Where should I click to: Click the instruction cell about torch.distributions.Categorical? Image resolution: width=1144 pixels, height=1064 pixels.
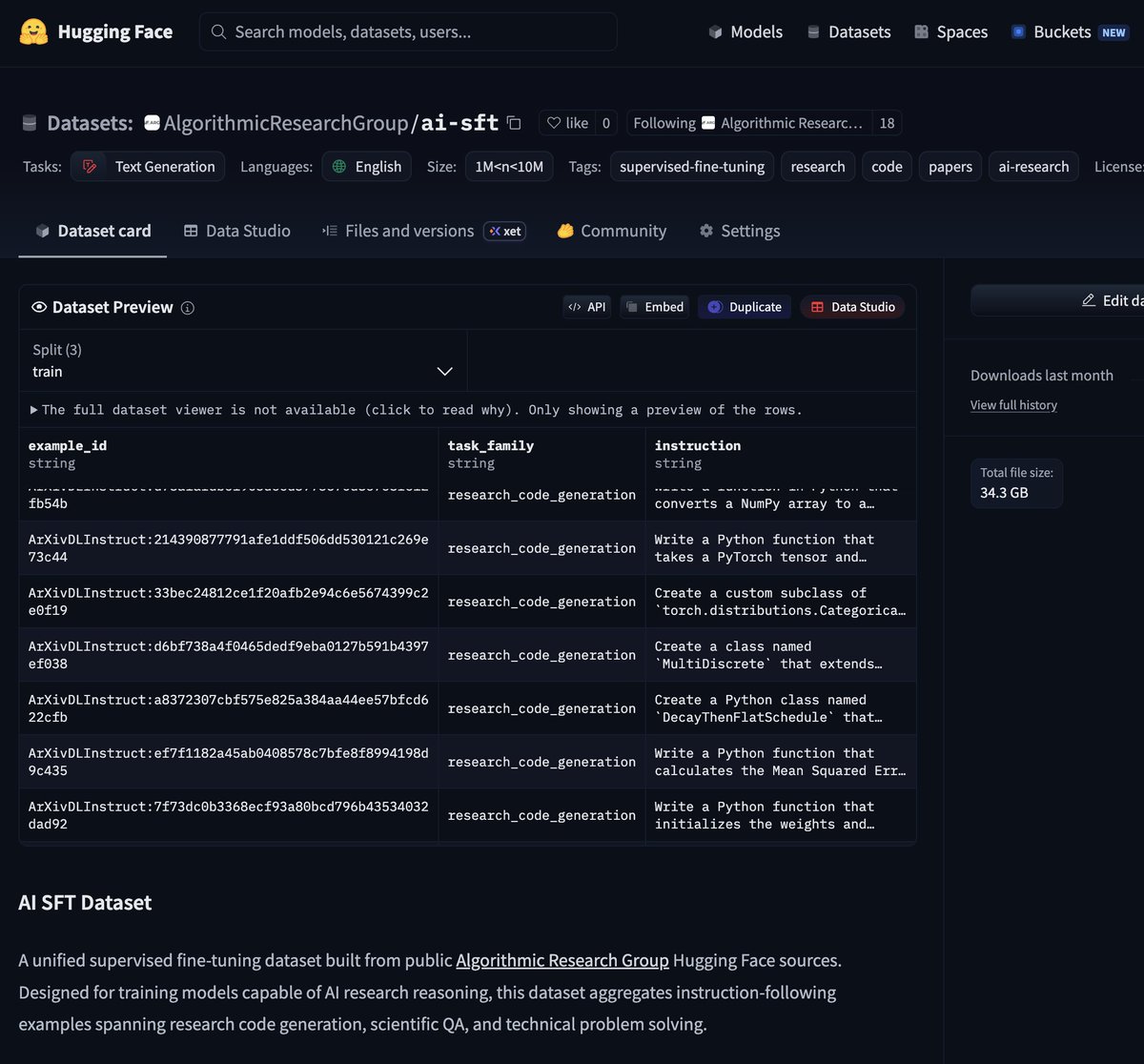[x=781, y=602]
